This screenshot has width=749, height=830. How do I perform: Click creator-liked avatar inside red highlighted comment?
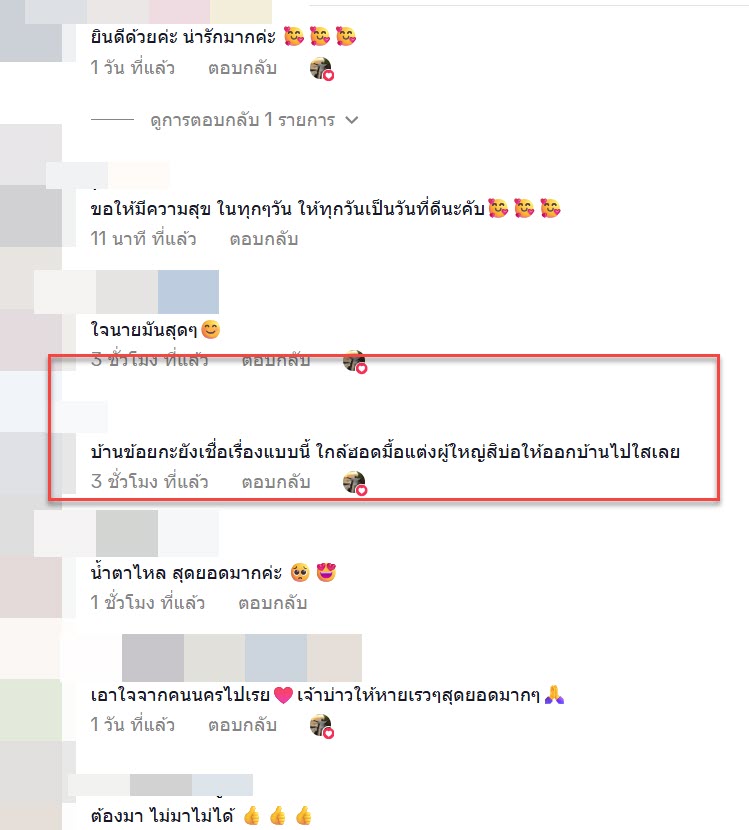point(355,483)
